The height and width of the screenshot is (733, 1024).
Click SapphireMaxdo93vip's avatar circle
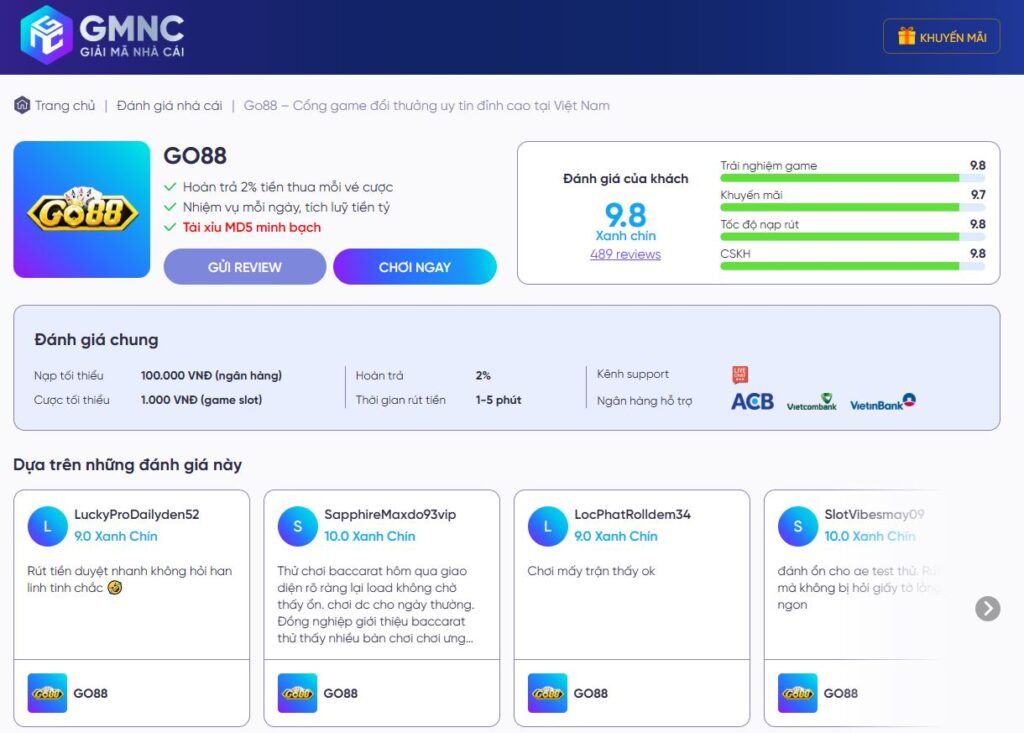pyautogui.click(x=297, y=526)
